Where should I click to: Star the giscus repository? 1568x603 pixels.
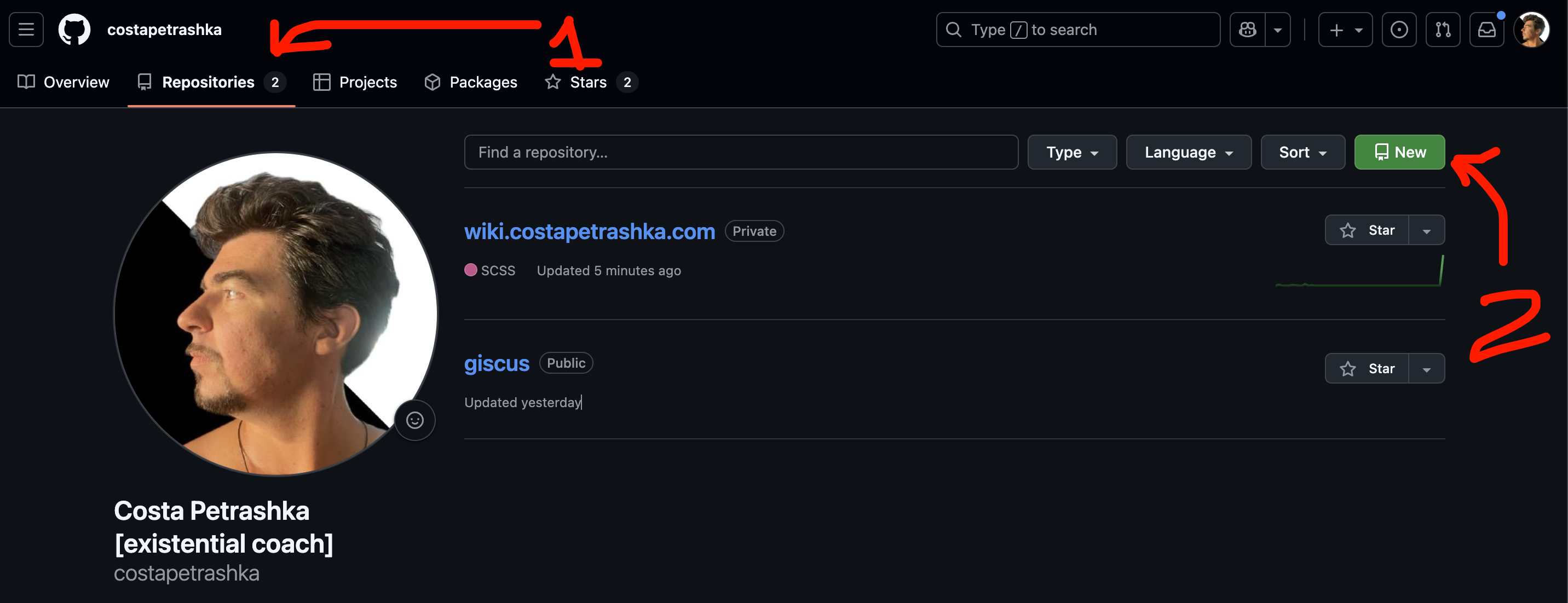coord(1367,369)
